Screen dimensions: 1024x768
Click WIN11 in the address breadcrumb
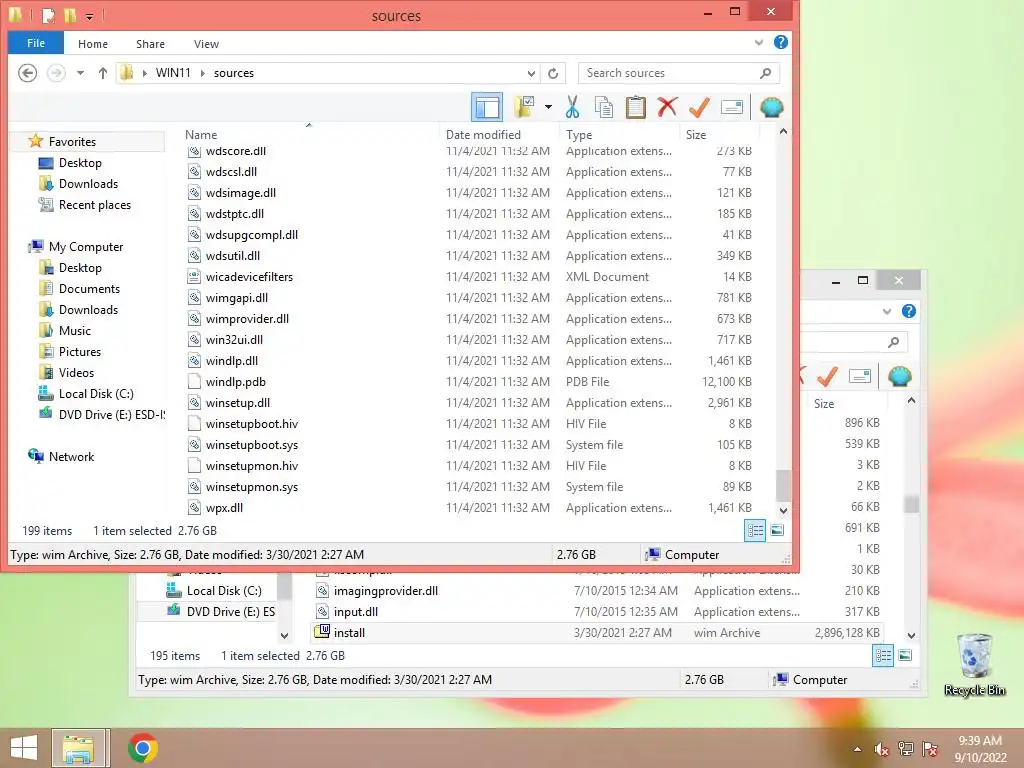(x=173, y=73)
